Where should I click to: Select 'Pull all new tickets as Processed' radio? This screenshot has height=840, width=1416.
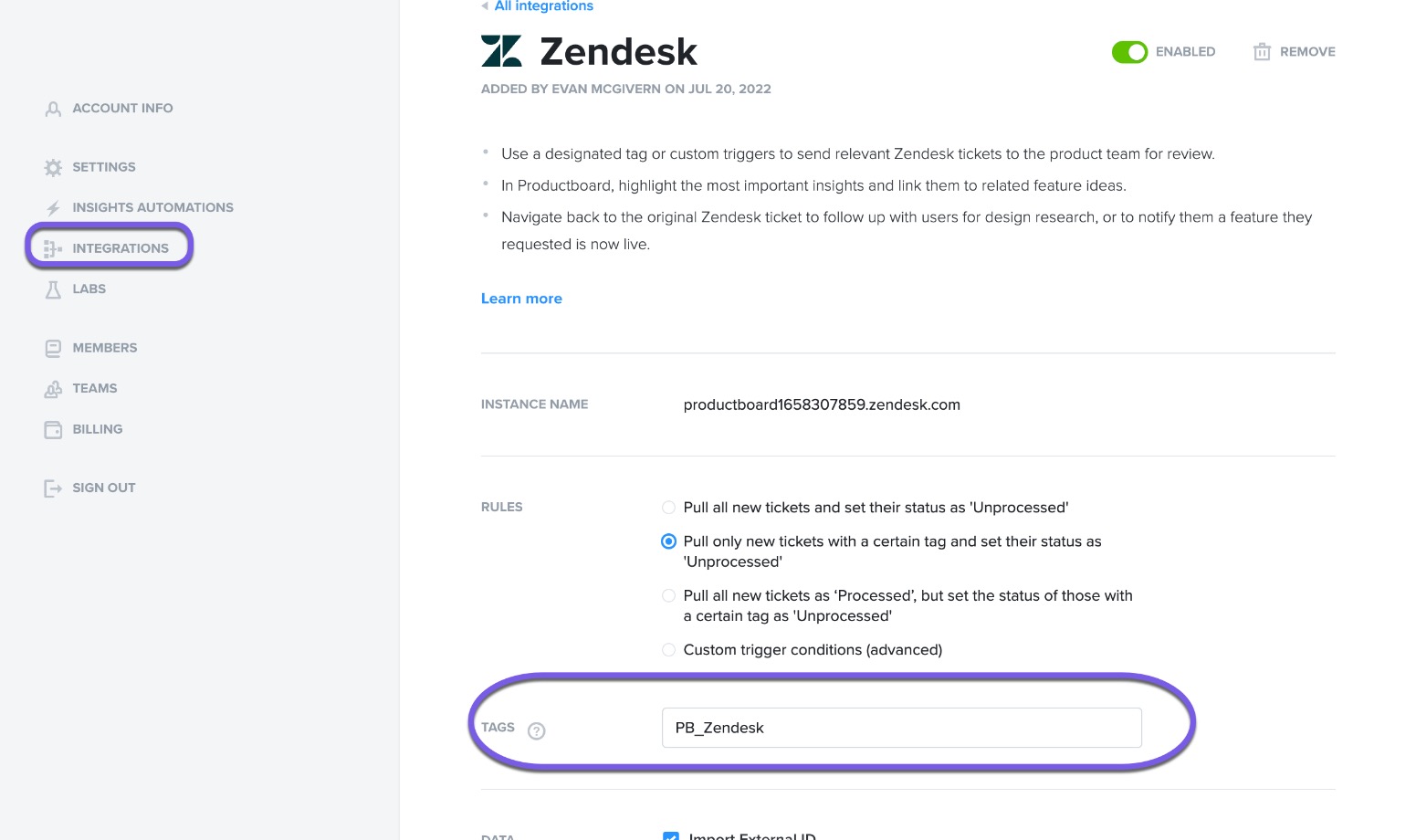click(668, 595)
